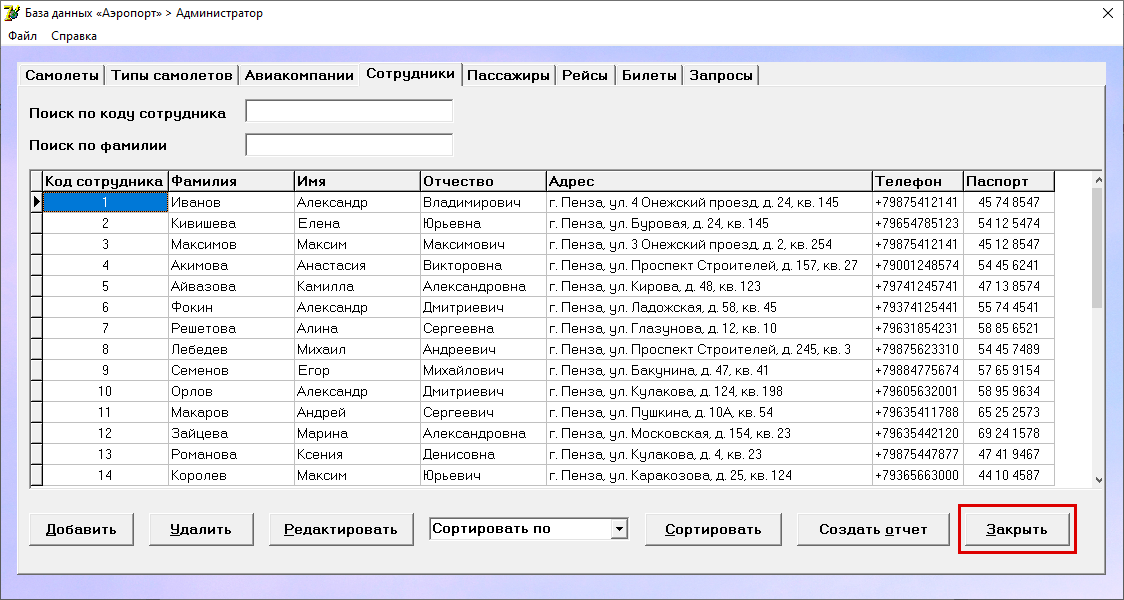
Task: Switch to the Пассажиры tab
Action: tap(508, 75)
